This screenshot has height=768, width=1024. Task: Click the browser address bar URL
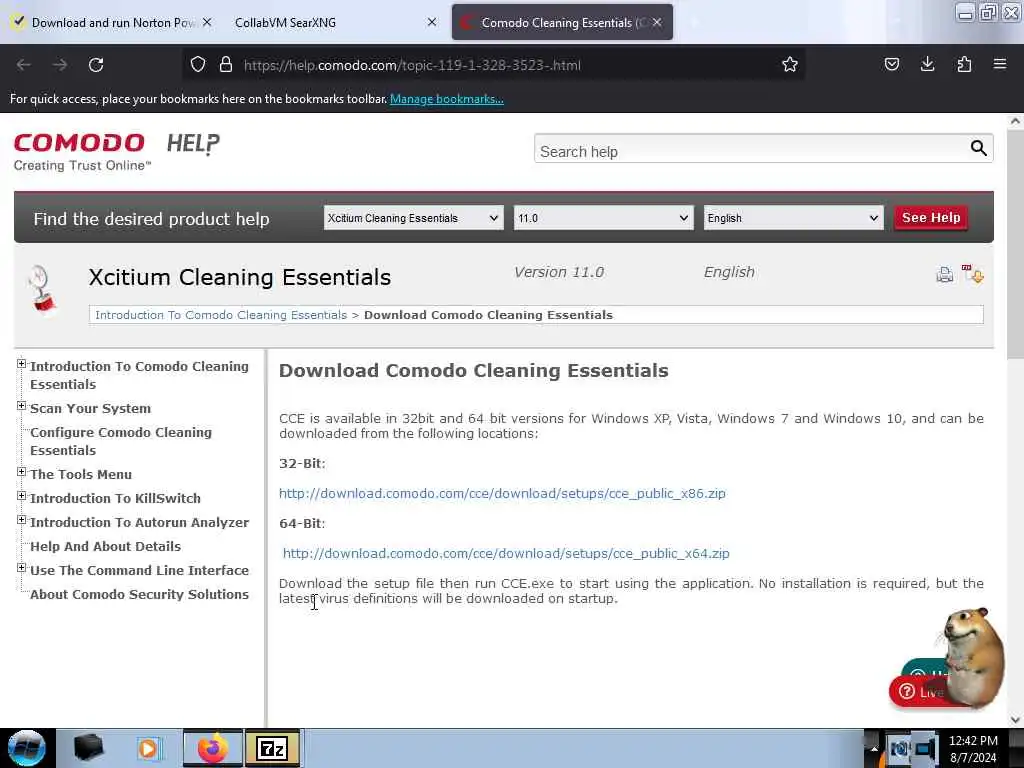tap(412, 65)
